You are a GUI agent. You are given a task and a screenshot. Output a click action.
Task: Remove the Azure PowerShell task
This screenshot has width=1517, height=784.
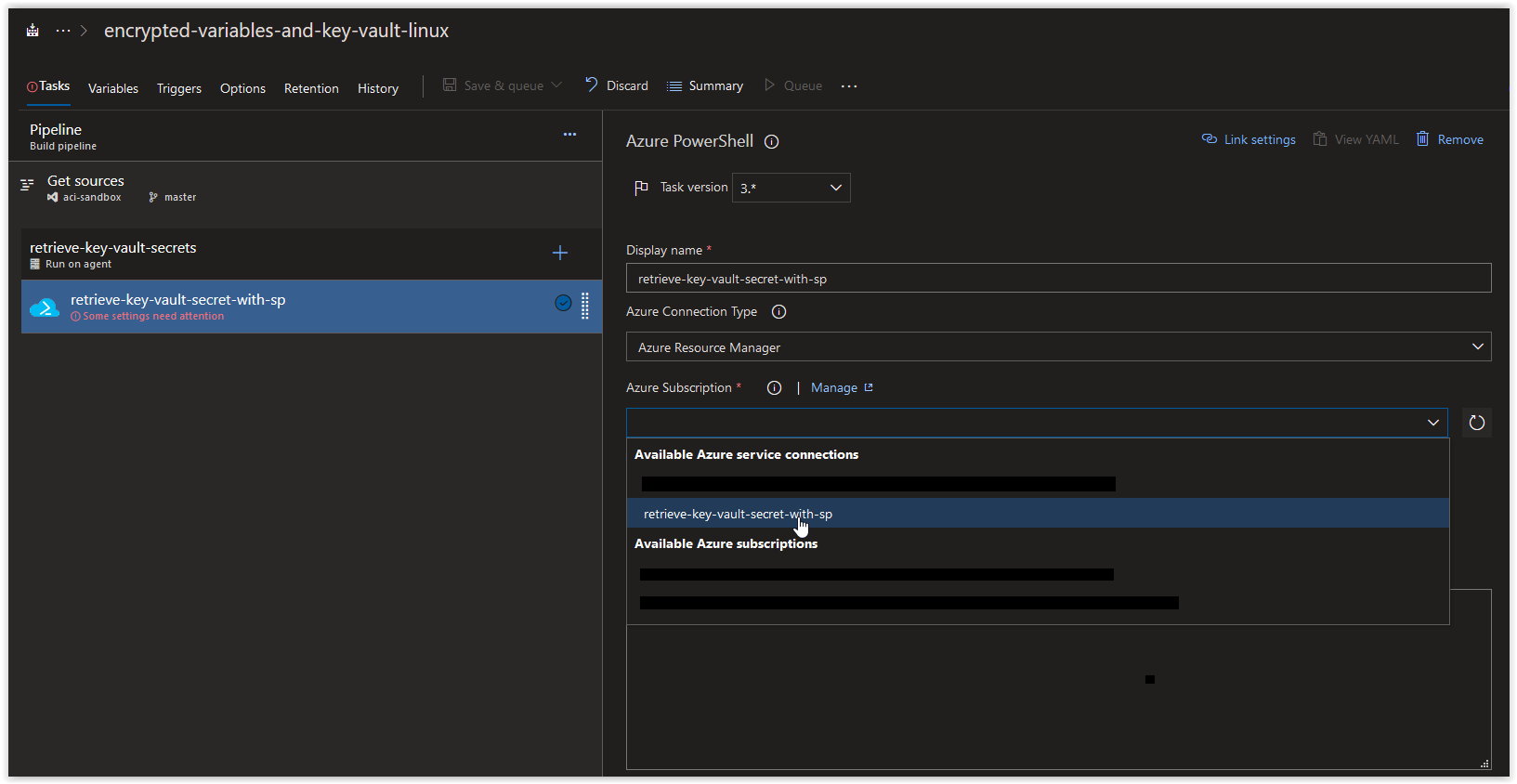[x=1449, y=139]
